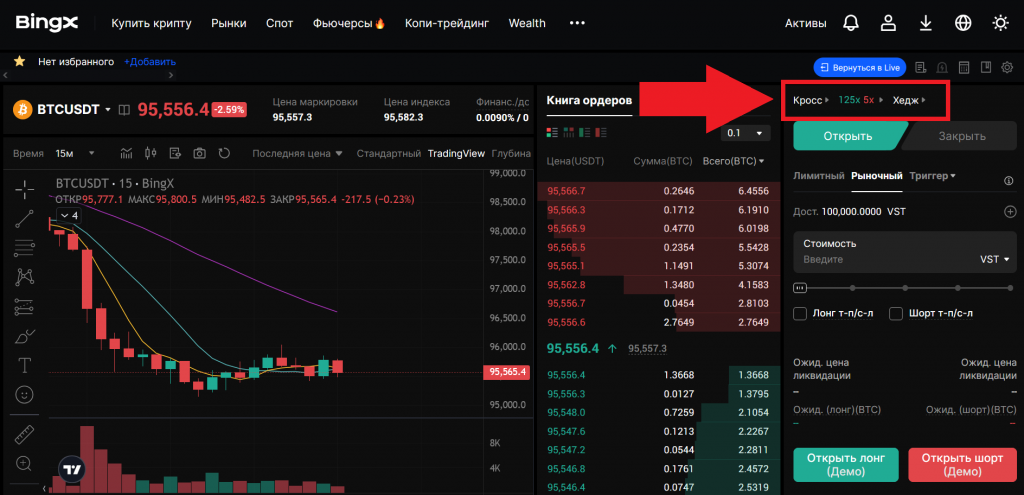This screenshot has width=1024, height=495.
Task: Click the Вернуться в Live button
Action: click(x=859, y=67)
